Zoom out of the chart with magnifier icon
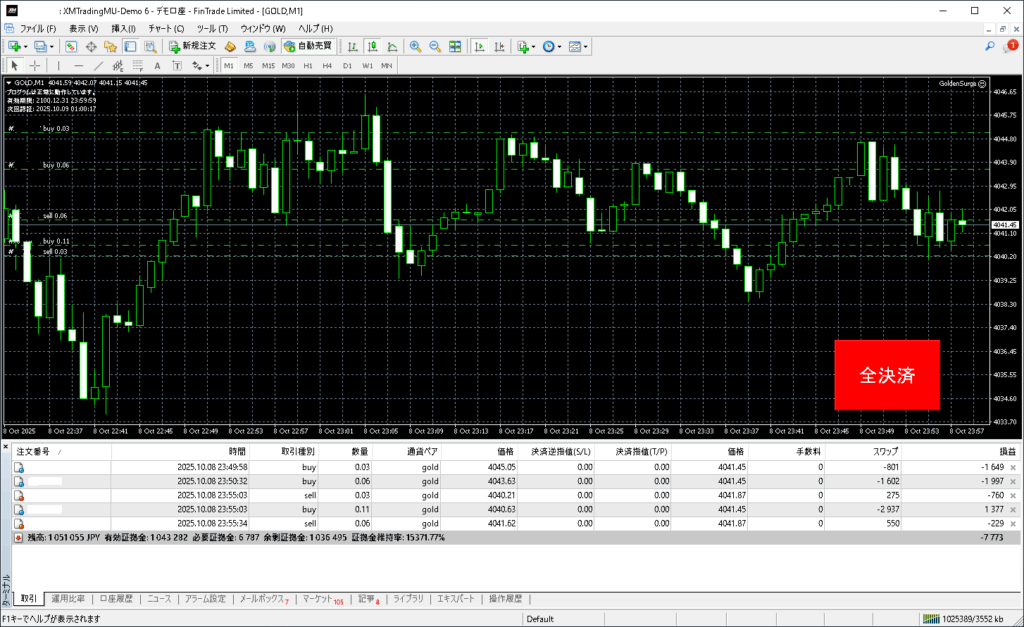This screenshot has height=627, width=1024. [435, 47]
